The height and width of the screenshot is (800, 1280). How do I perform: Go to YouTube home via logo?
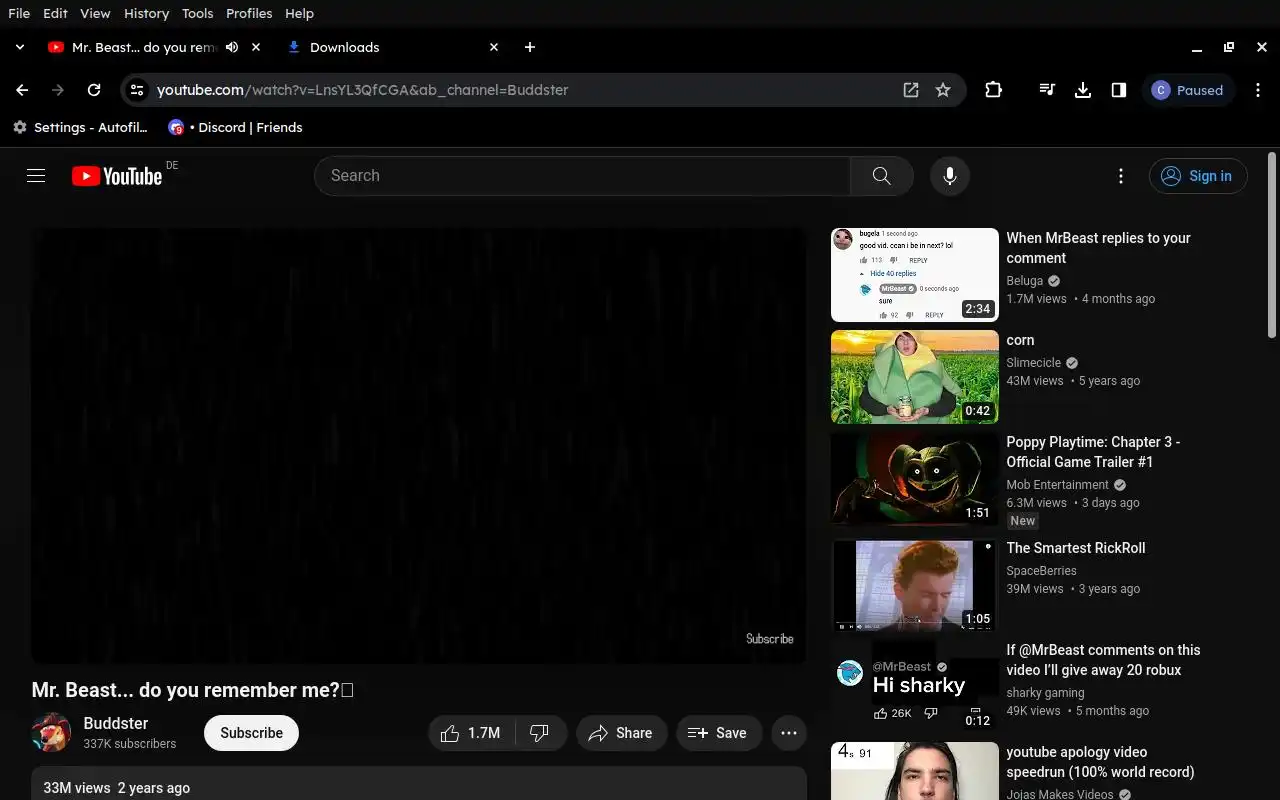click(117, 176)
